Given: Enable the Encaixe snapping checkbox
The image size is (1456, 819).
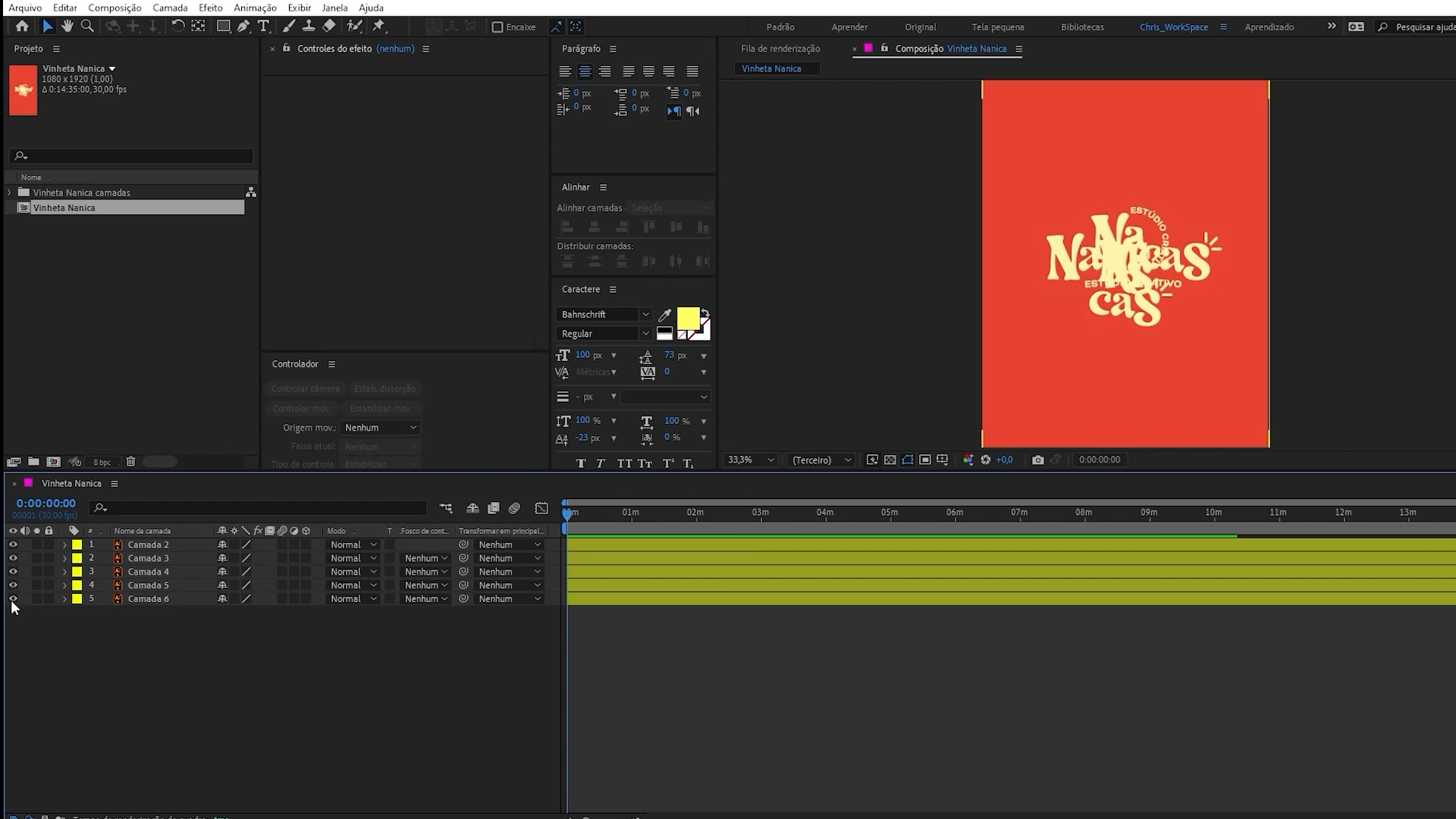Looking at the screenshot, I should (497, 27).
